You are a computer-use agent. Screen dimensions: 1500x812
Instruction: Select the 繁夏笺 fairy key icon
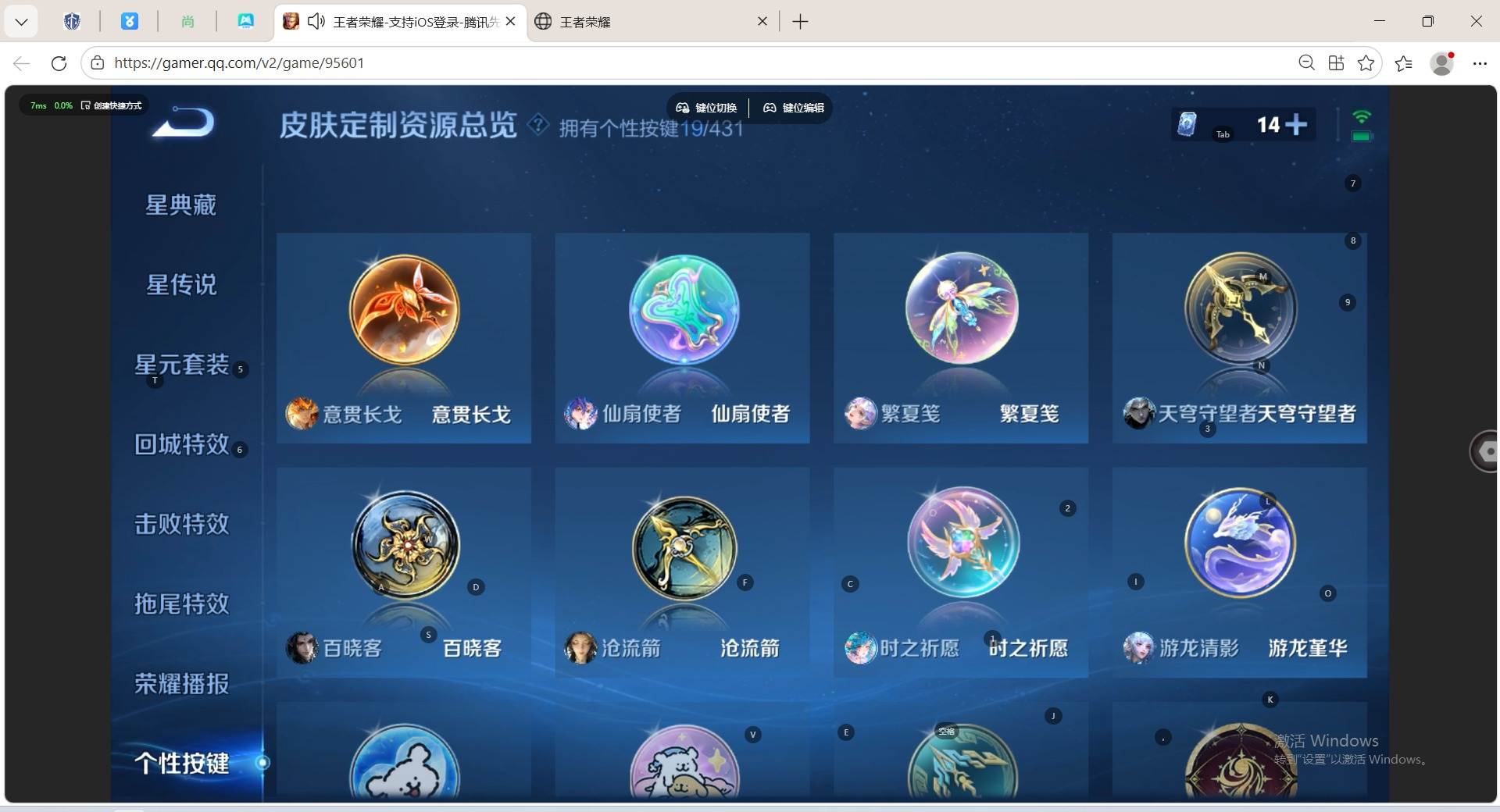[962, 308]
